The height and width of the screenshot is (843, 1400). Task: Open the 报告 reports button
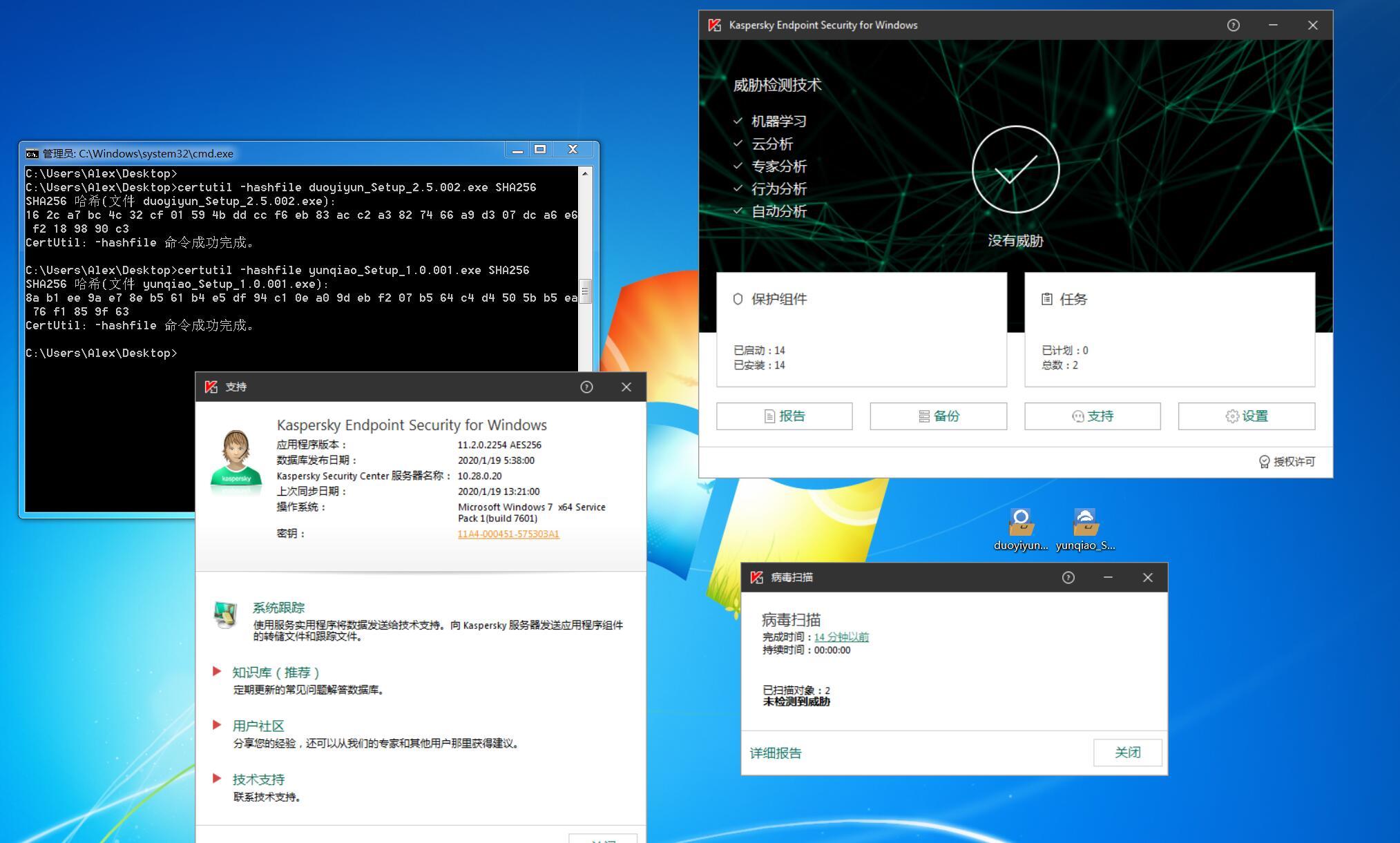click(x=784, y=416)
